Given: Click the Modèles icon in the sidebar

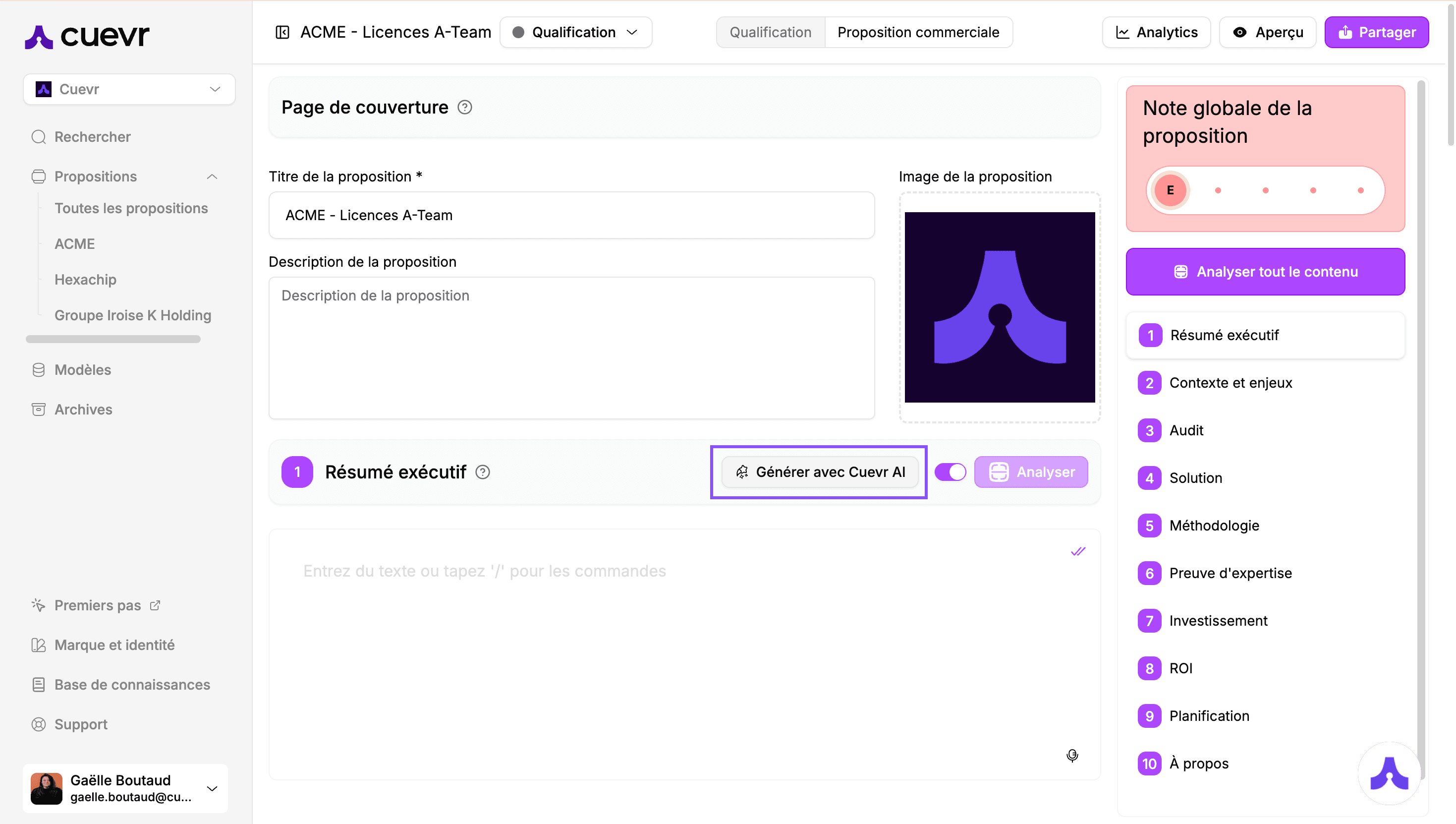Looking at the screenshot, I should (38, 369).
